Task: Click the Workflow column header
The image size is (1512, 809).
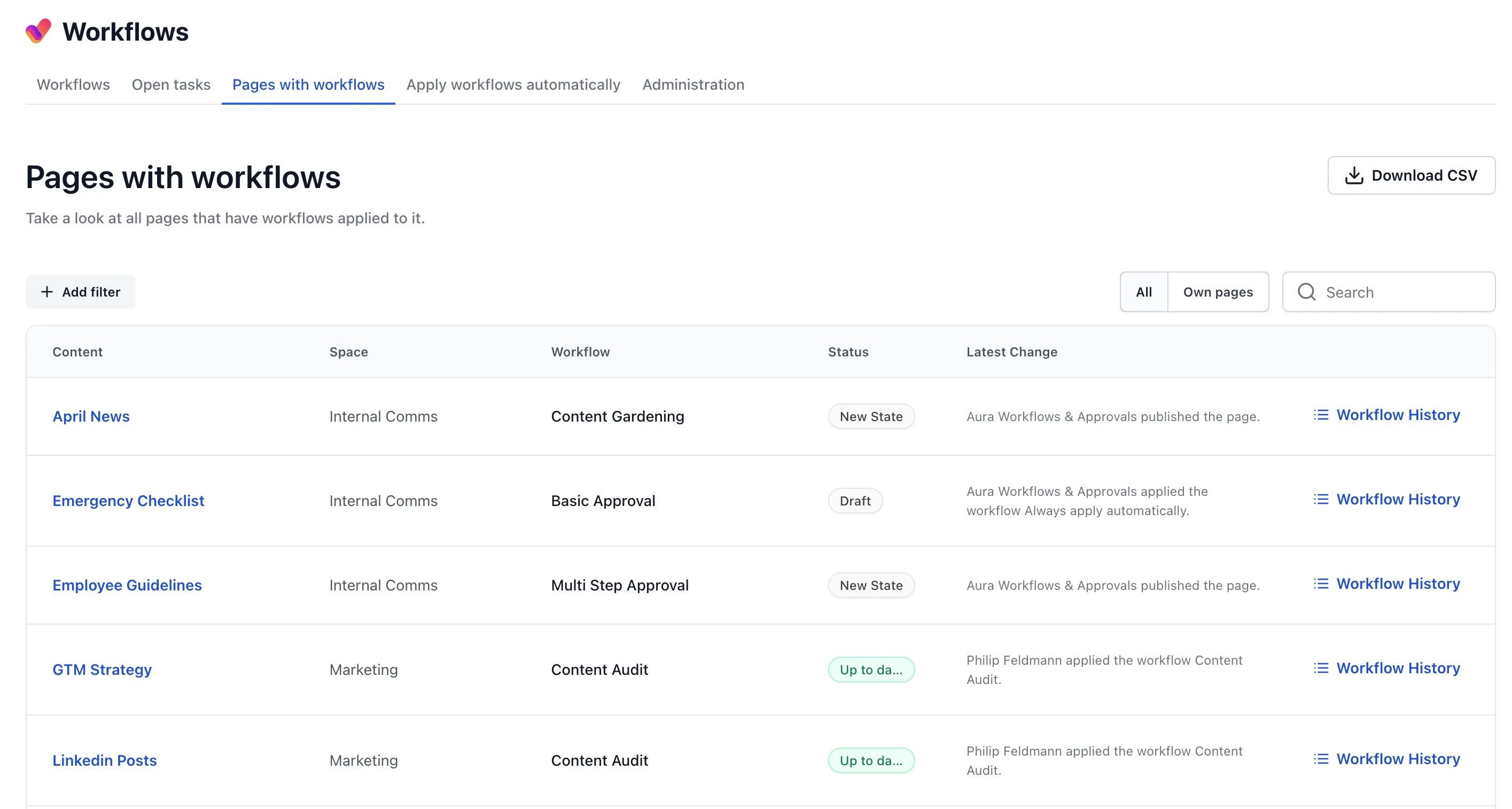Action: coord(581,352)
